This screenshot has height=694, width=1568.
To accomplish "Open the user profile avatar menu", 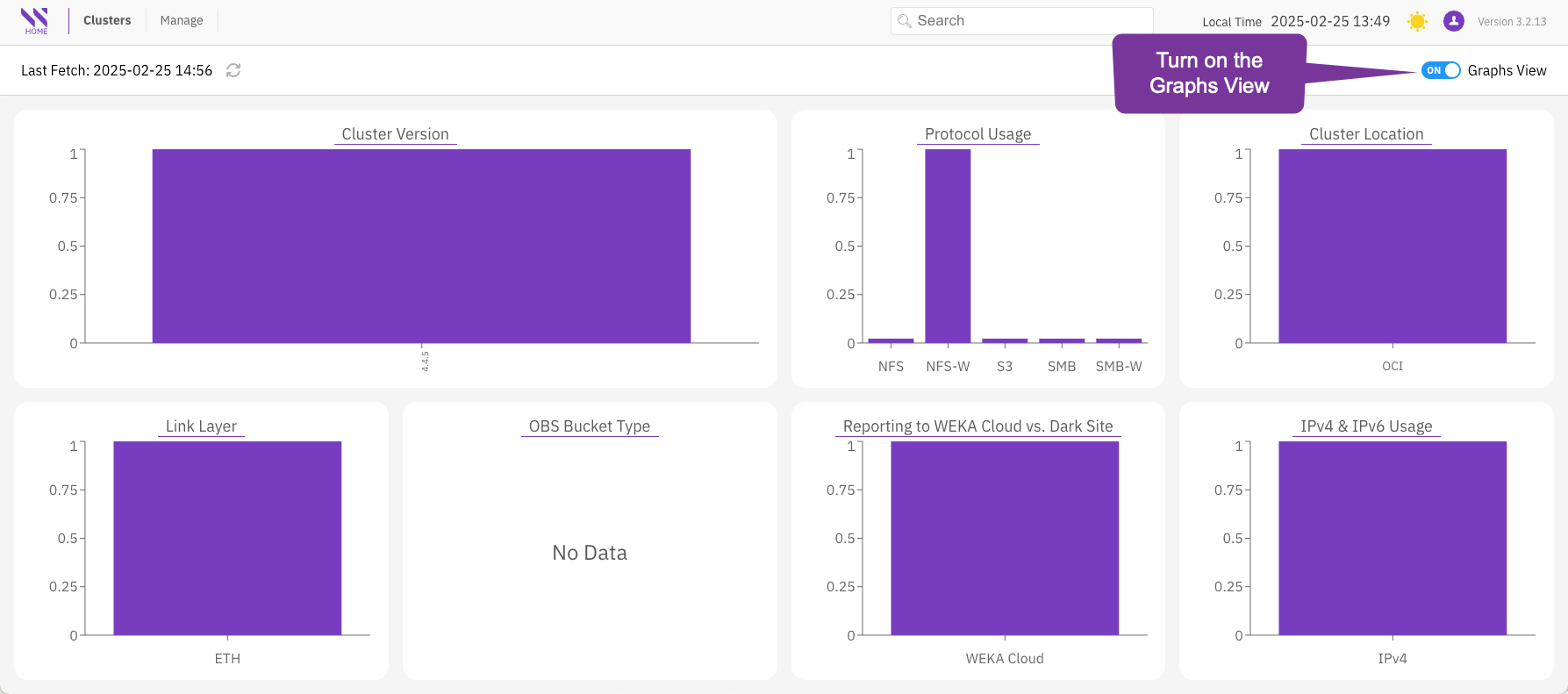I will [x=1454, y=21].
